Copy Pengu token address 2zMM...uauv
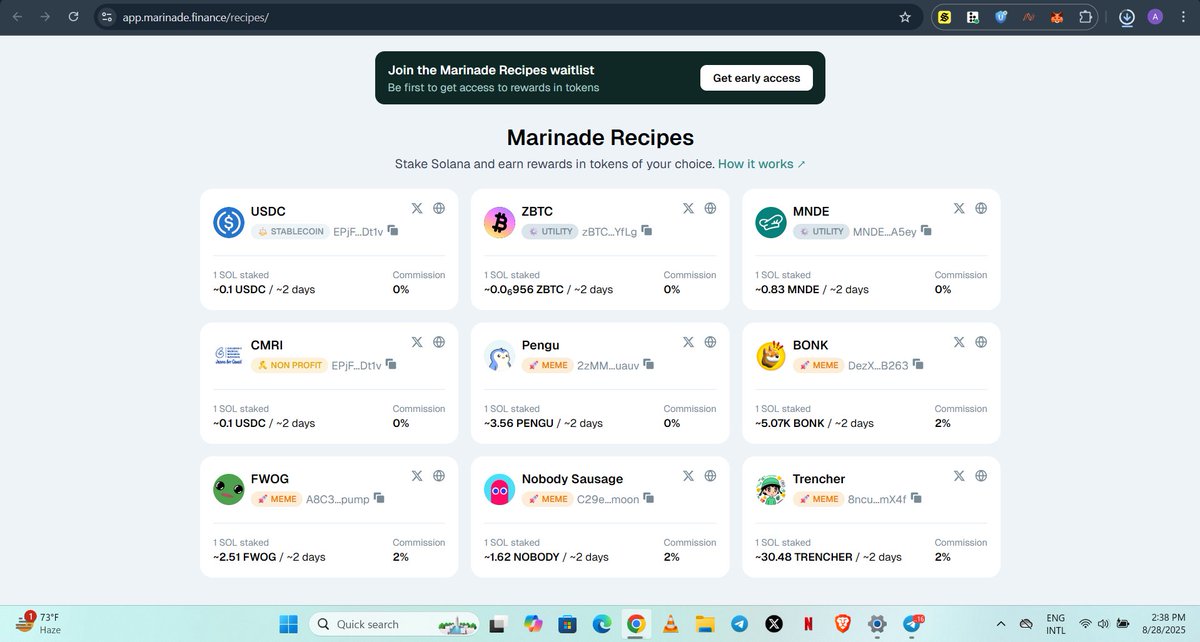 click(649, 365)
